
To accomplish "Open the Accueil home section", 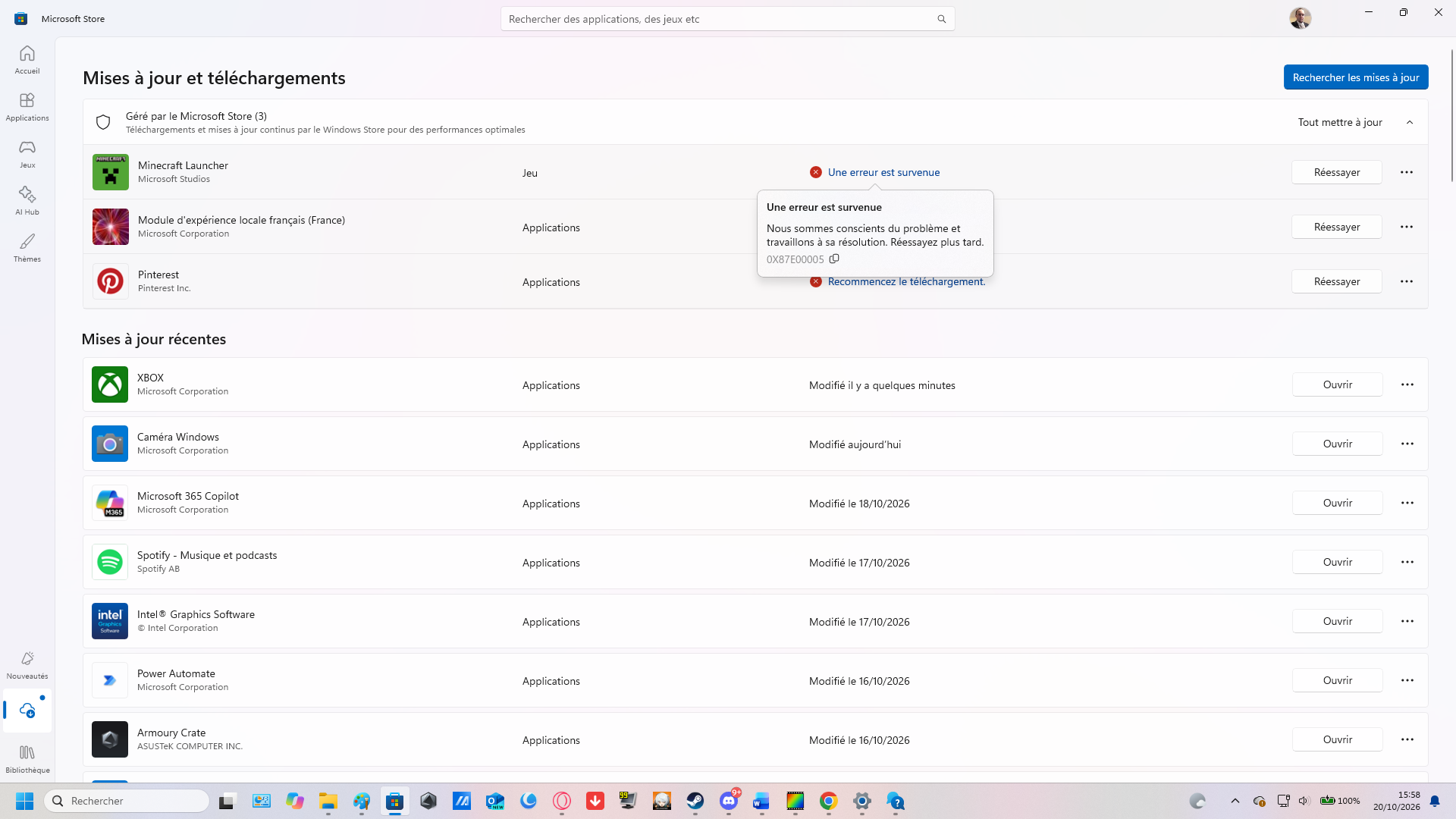I will pos(27,60).
